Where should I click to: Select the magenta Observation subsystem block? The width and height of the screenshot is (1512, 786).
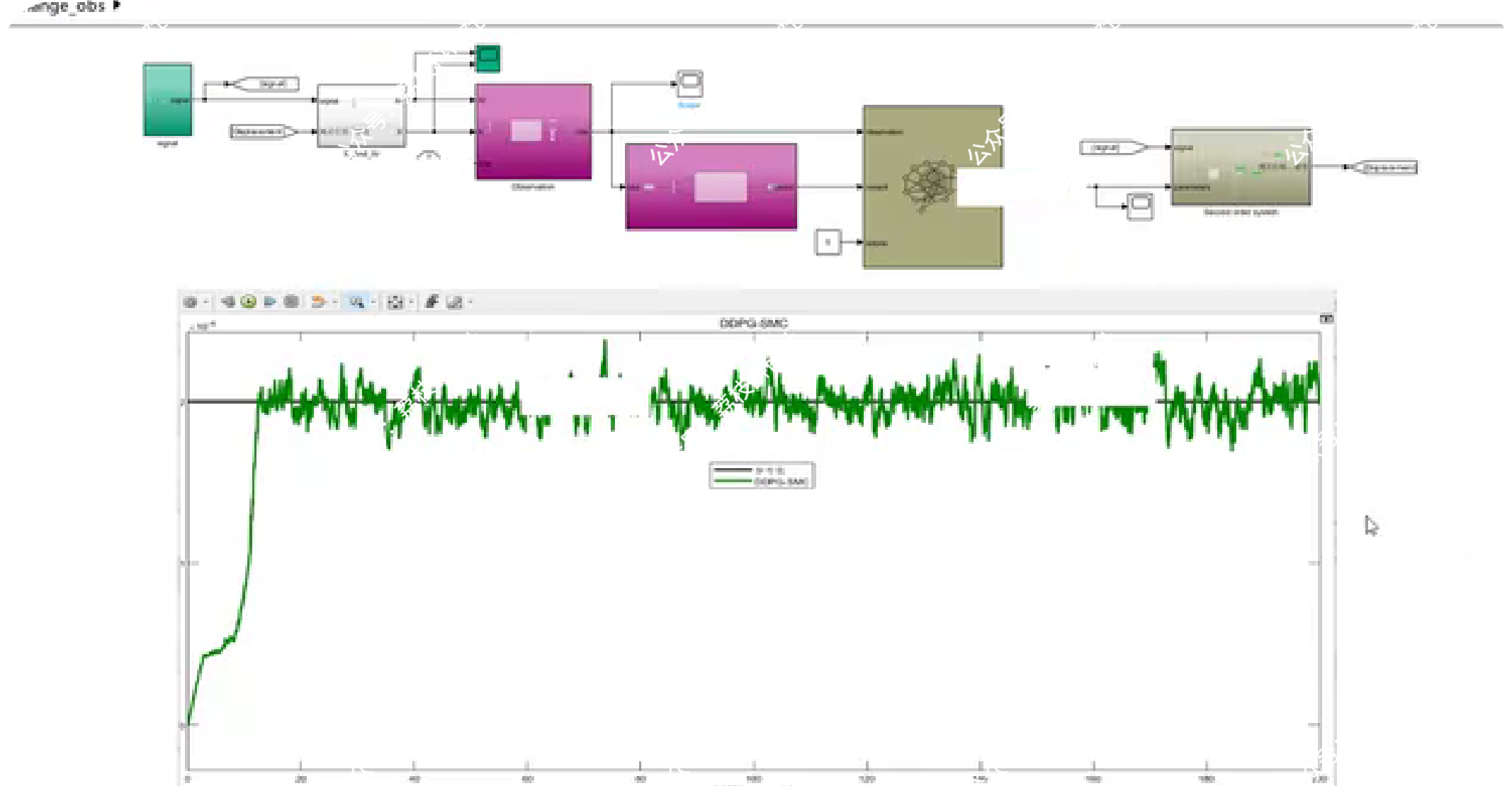pos(533,132)
